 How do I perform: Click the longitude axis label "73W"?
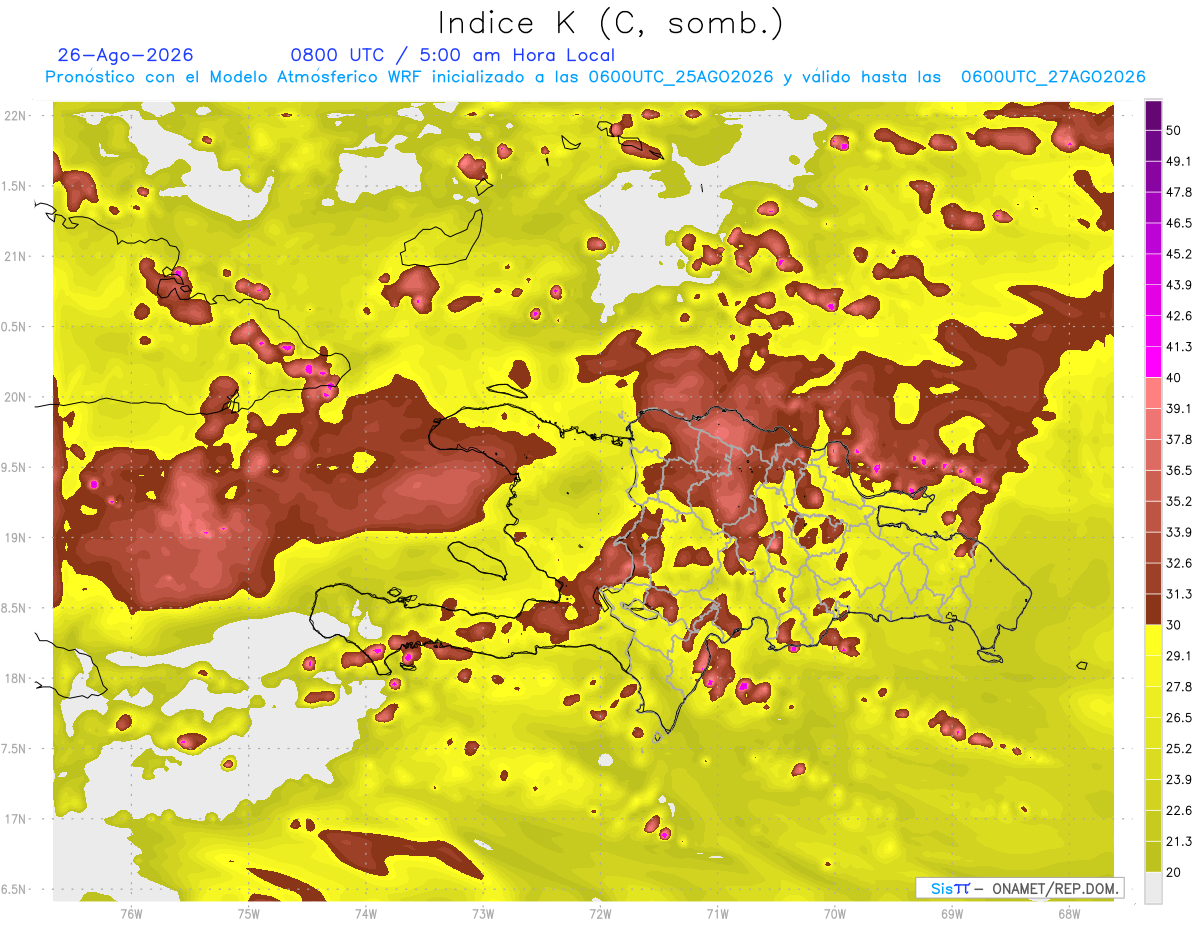pos(483,913)
